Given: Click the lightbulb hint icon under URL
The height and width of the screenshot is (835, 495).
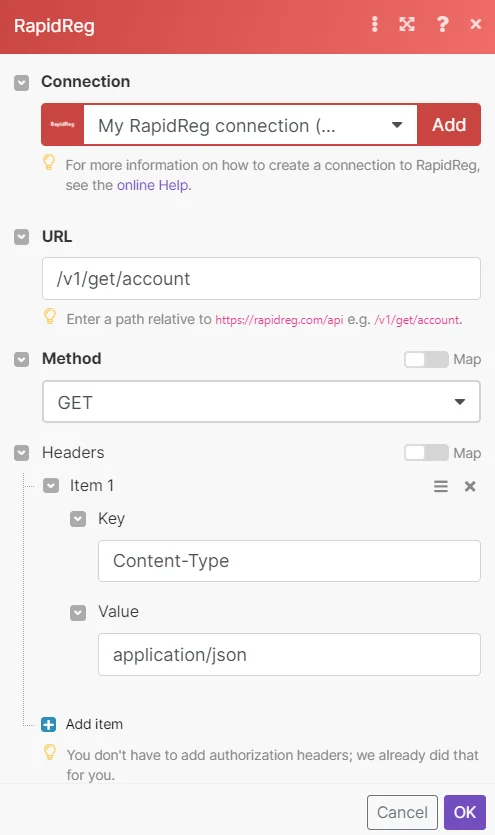Looking at the screenshot, I should pos(50,316).
